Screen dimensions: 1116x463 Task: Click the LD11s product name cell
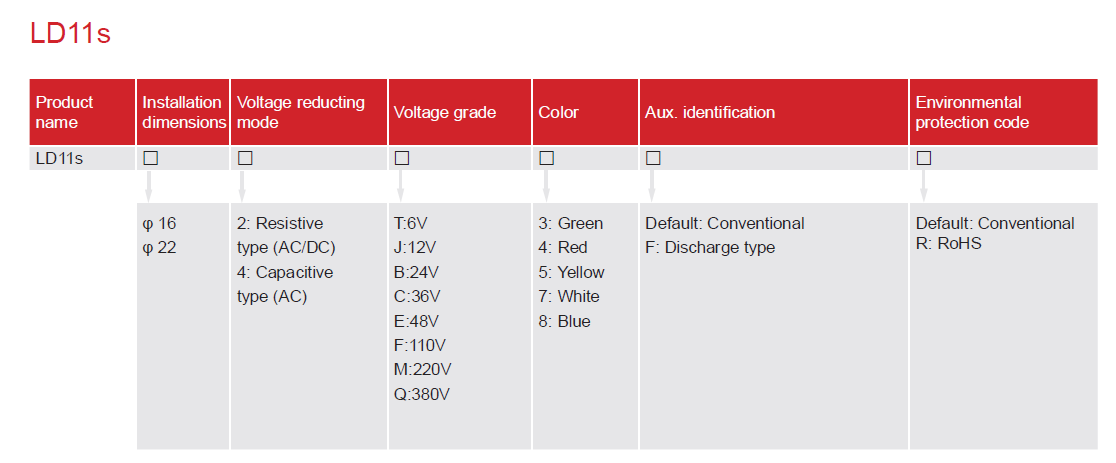tap(60, 158)
